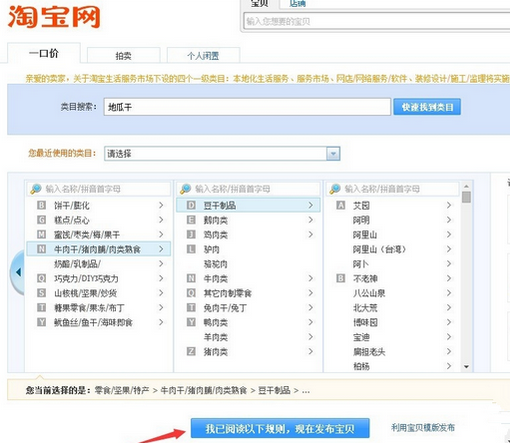
Task: Select subcategory 豆干制品
Action: click(248, 205)
